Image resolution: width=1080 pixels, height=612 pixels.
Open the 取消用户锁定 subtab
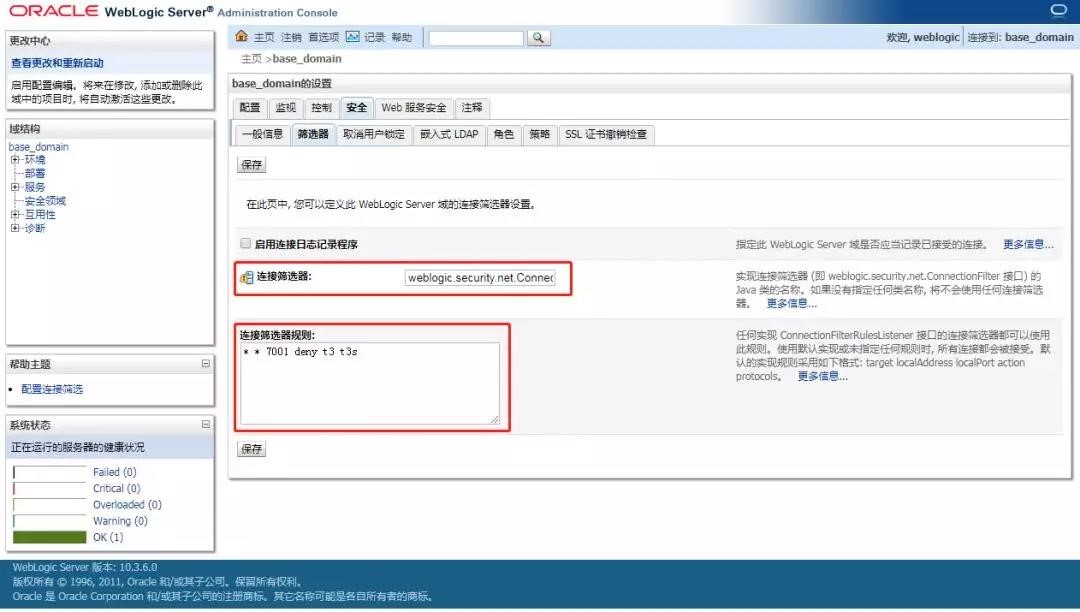pos(374,134)
